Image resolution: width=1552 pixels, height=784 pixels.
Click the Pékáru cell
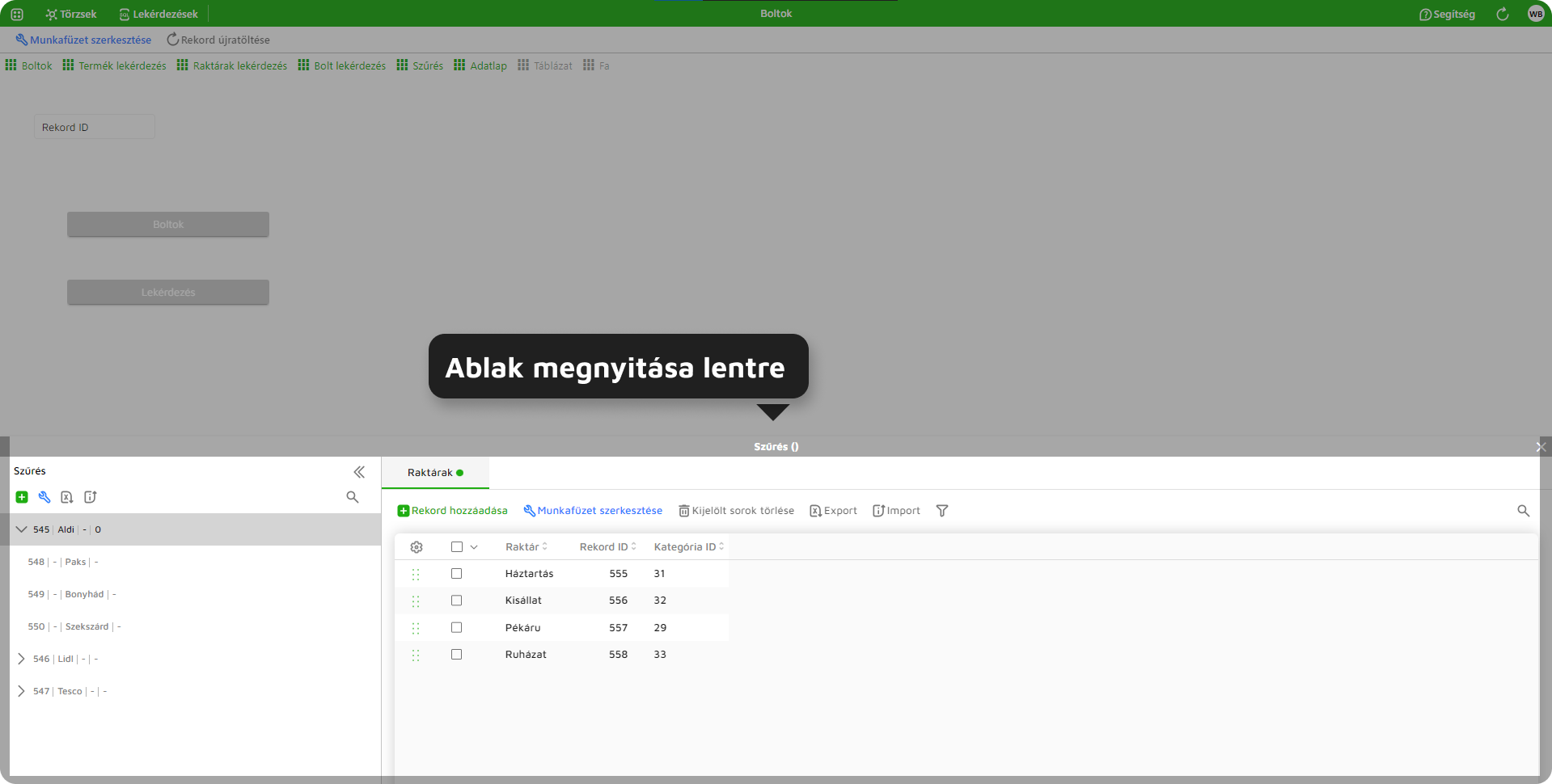coord(523,628)
